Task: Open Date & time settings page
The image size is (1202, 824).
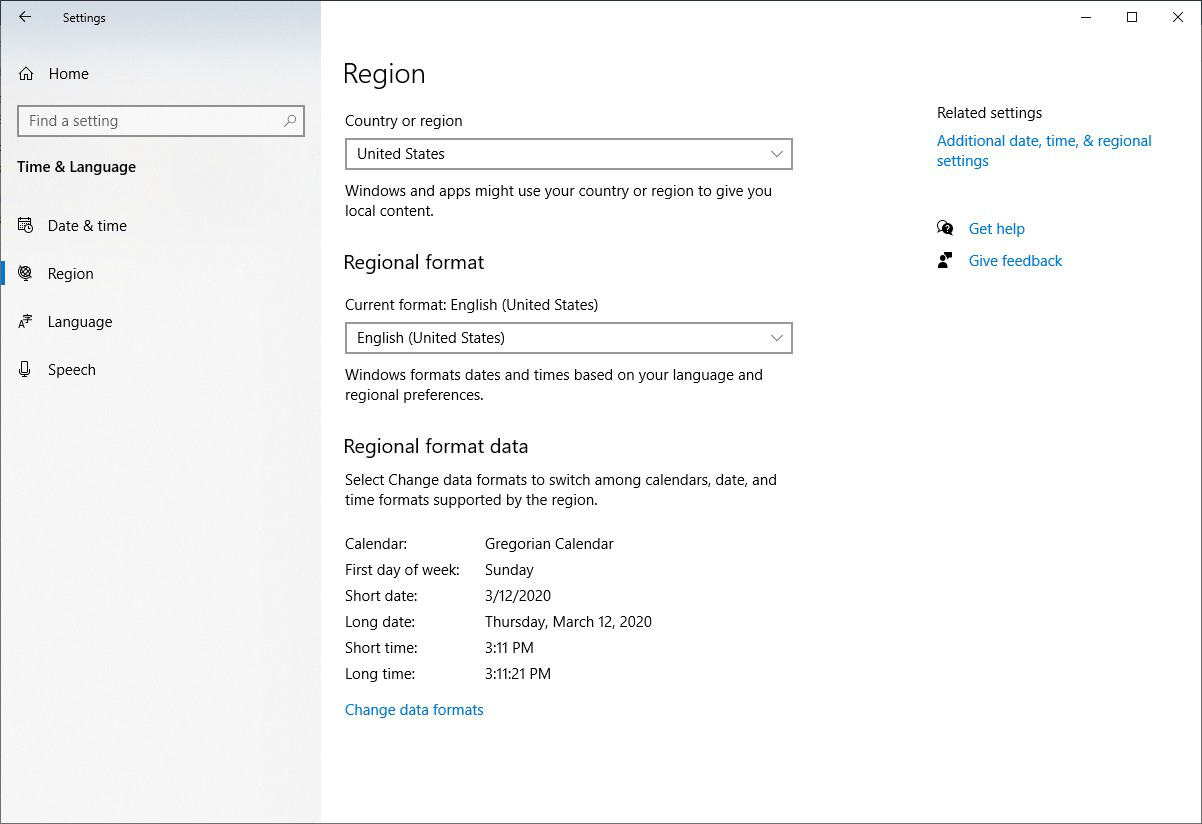Action: [x=161, y=226]
